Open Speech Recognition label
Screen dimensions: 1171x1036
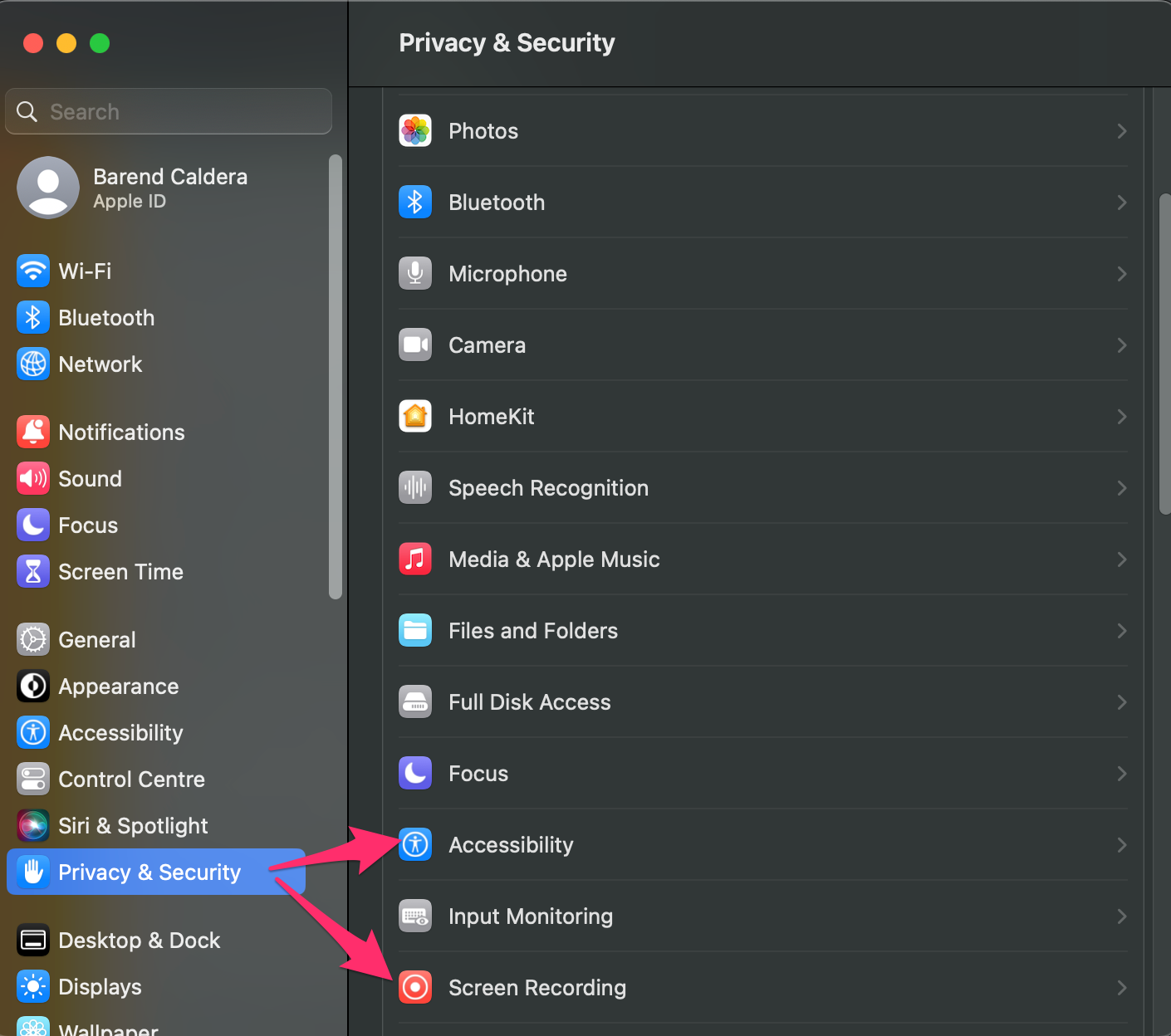(548, 488)
